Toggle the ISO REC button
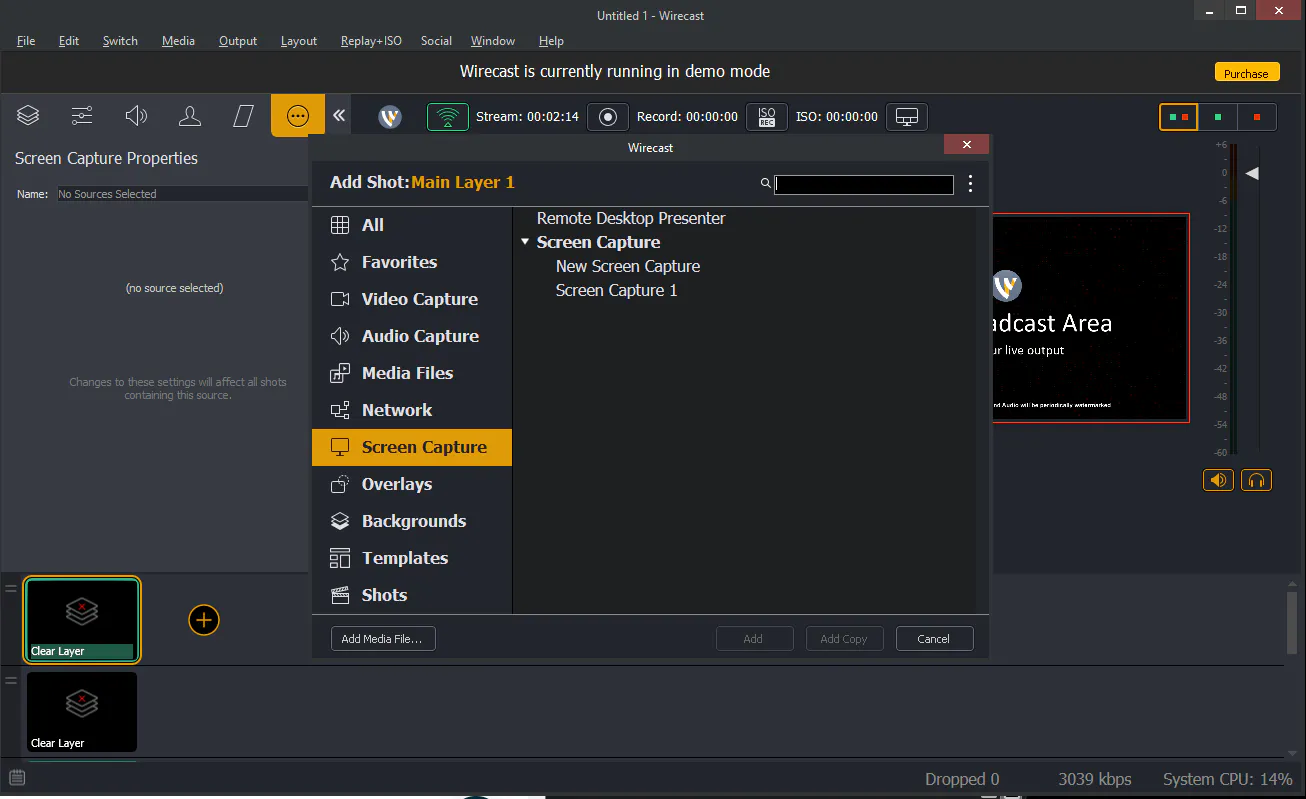 point(767,117)
